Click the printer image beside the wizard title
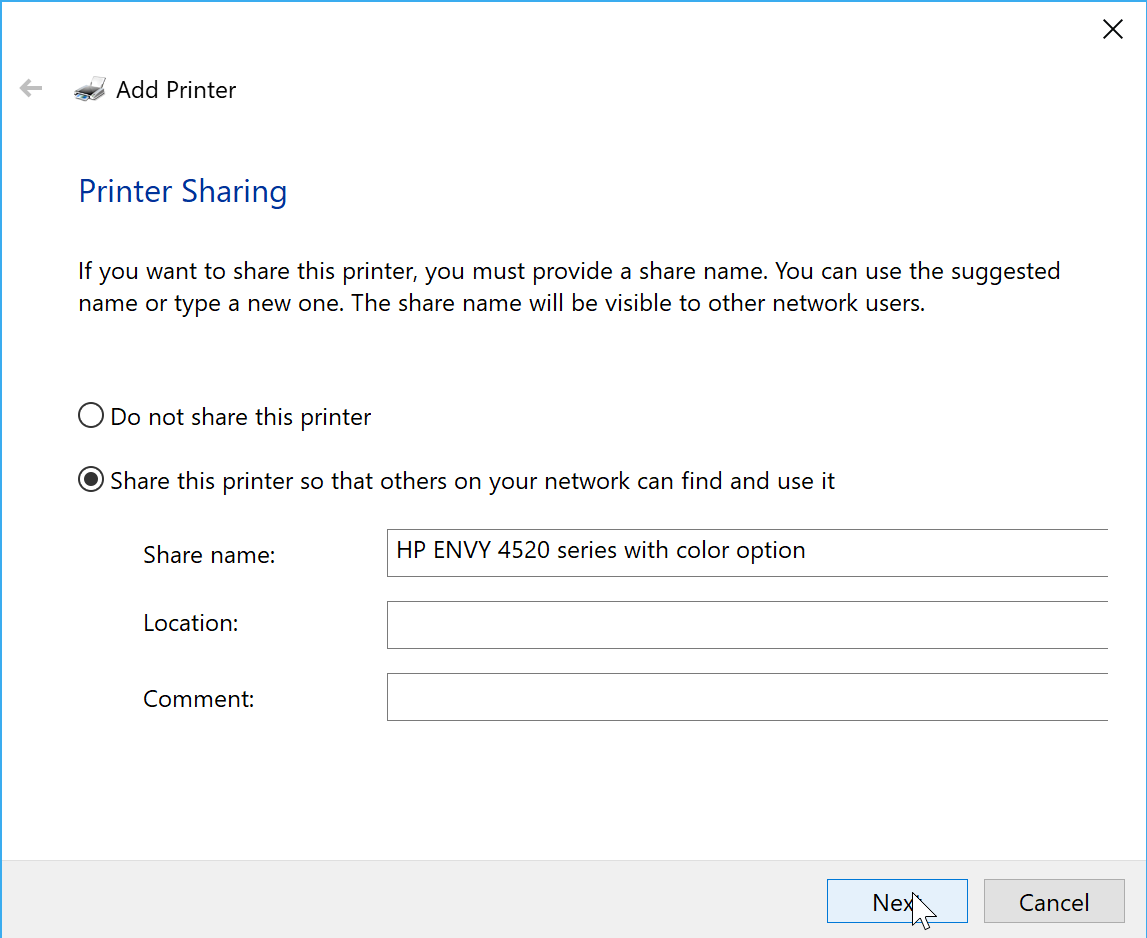Viewport: 1147px width, 938px height. [x=89, y=88]
